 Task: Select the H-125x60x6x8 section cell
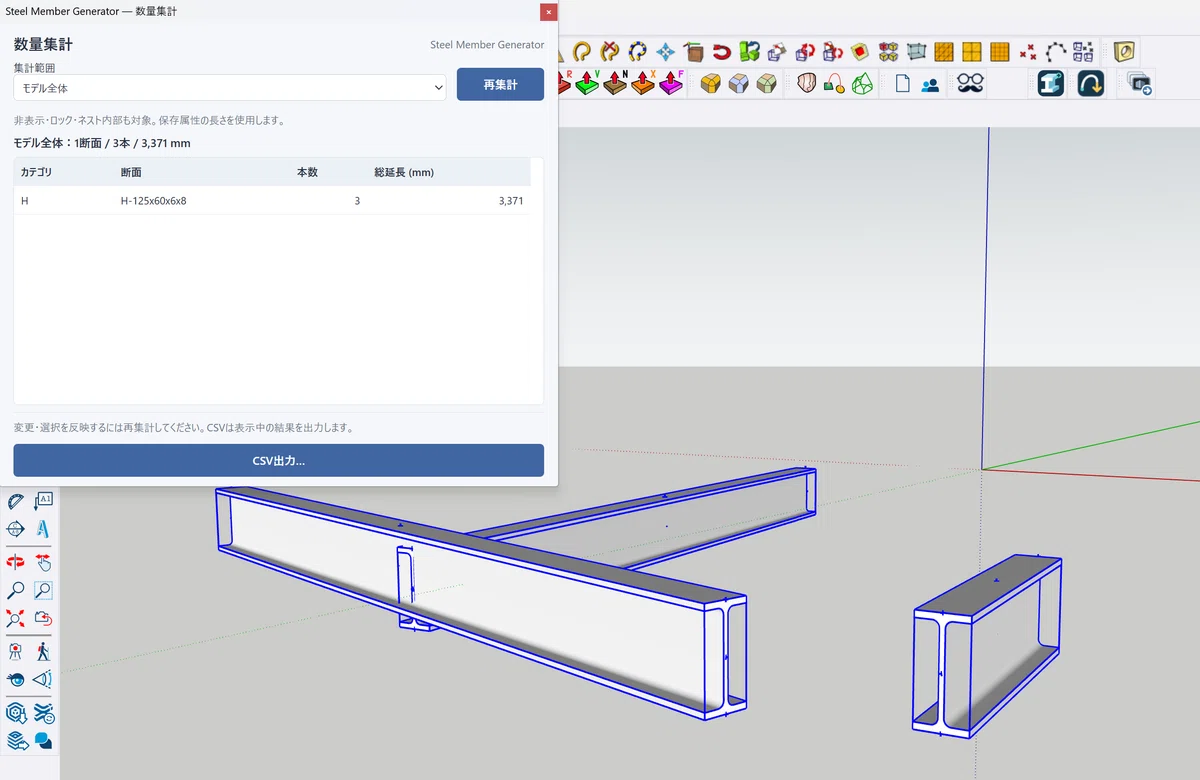[x=153, y=201]
